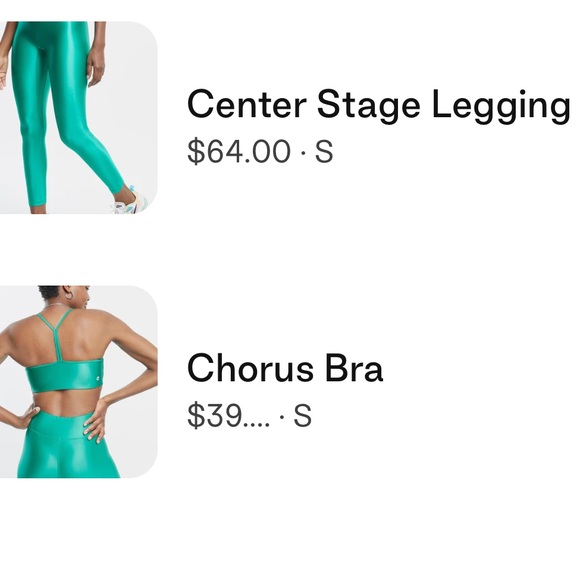Select the Center Stage Legging title

tap(379, 105)
